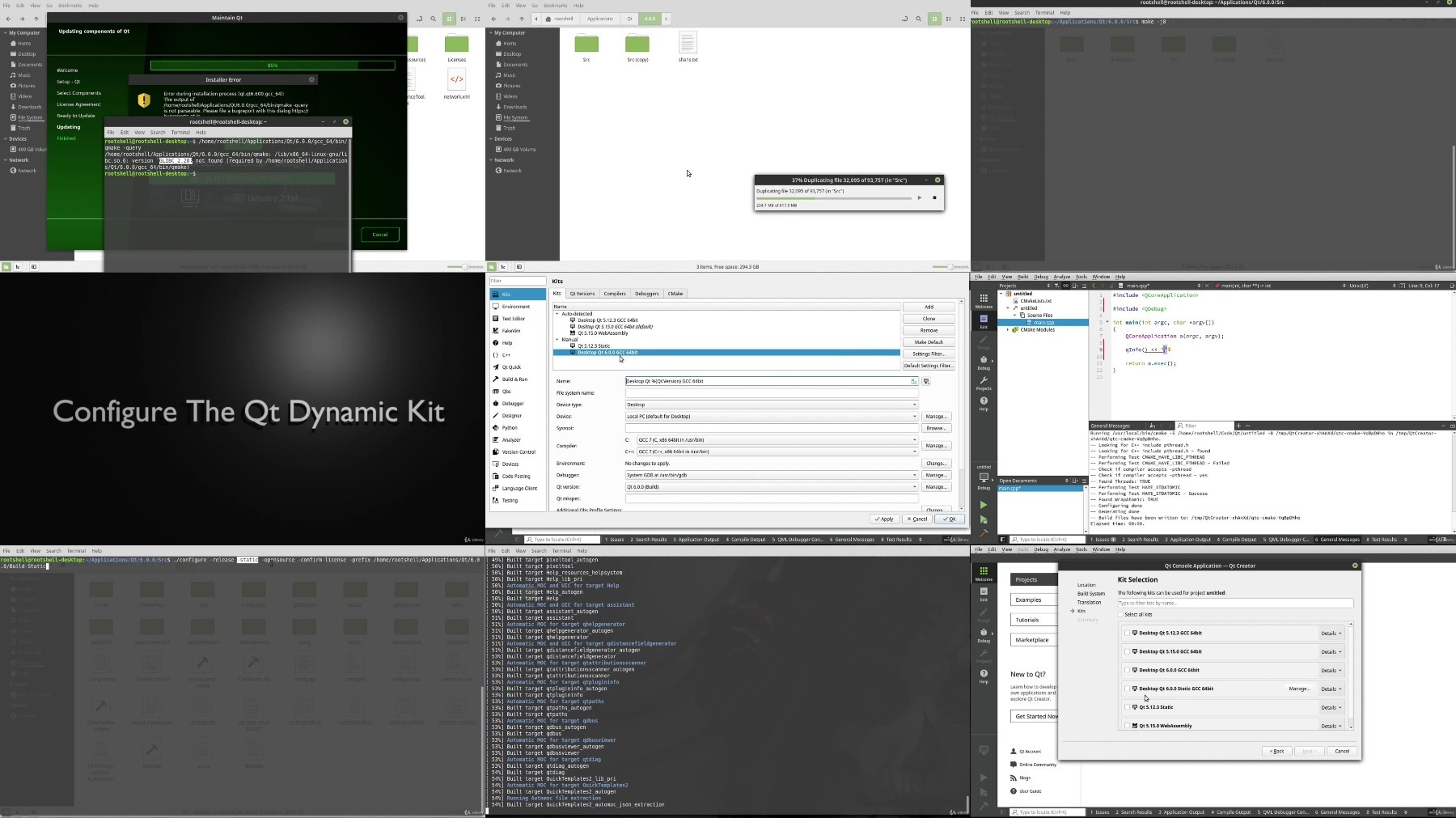Close main.cpp document with the X icon

click(1207, 286)
